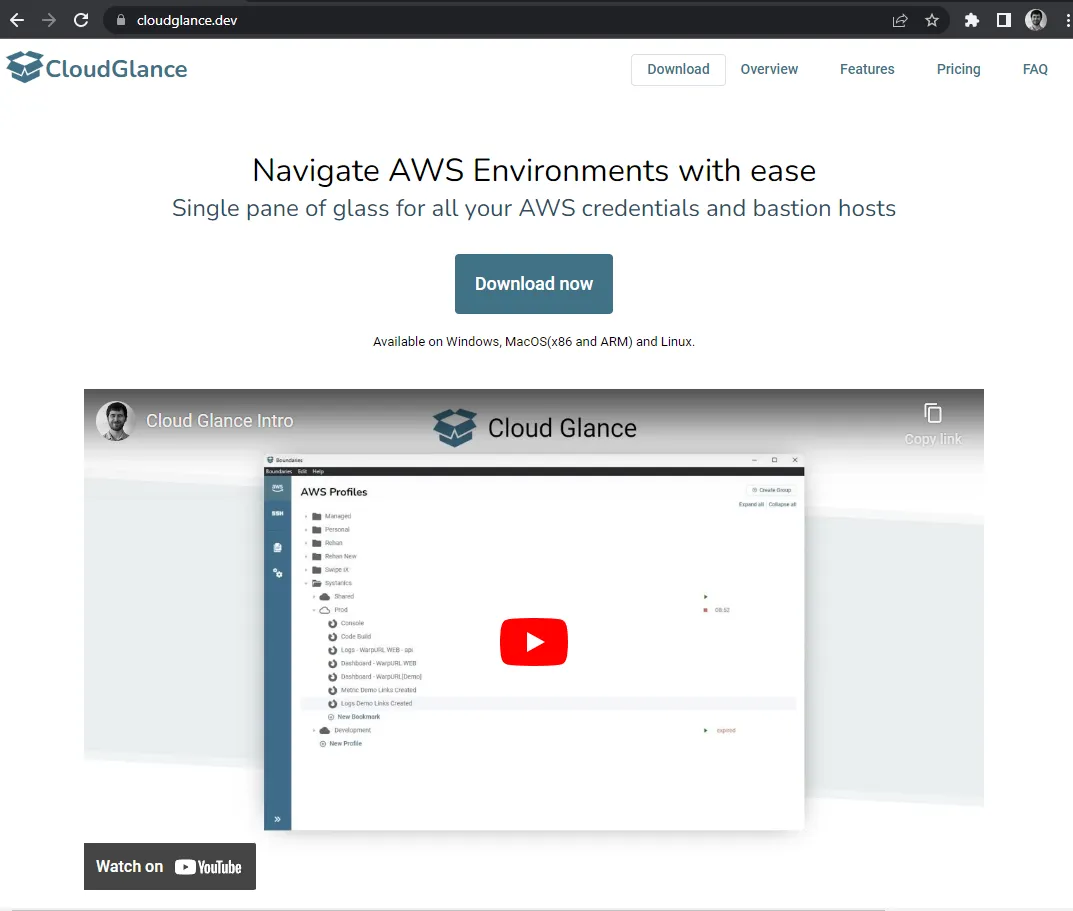Click the CloudGlance logo
The height and width of the screenshot is (911, 1073).
96,68
